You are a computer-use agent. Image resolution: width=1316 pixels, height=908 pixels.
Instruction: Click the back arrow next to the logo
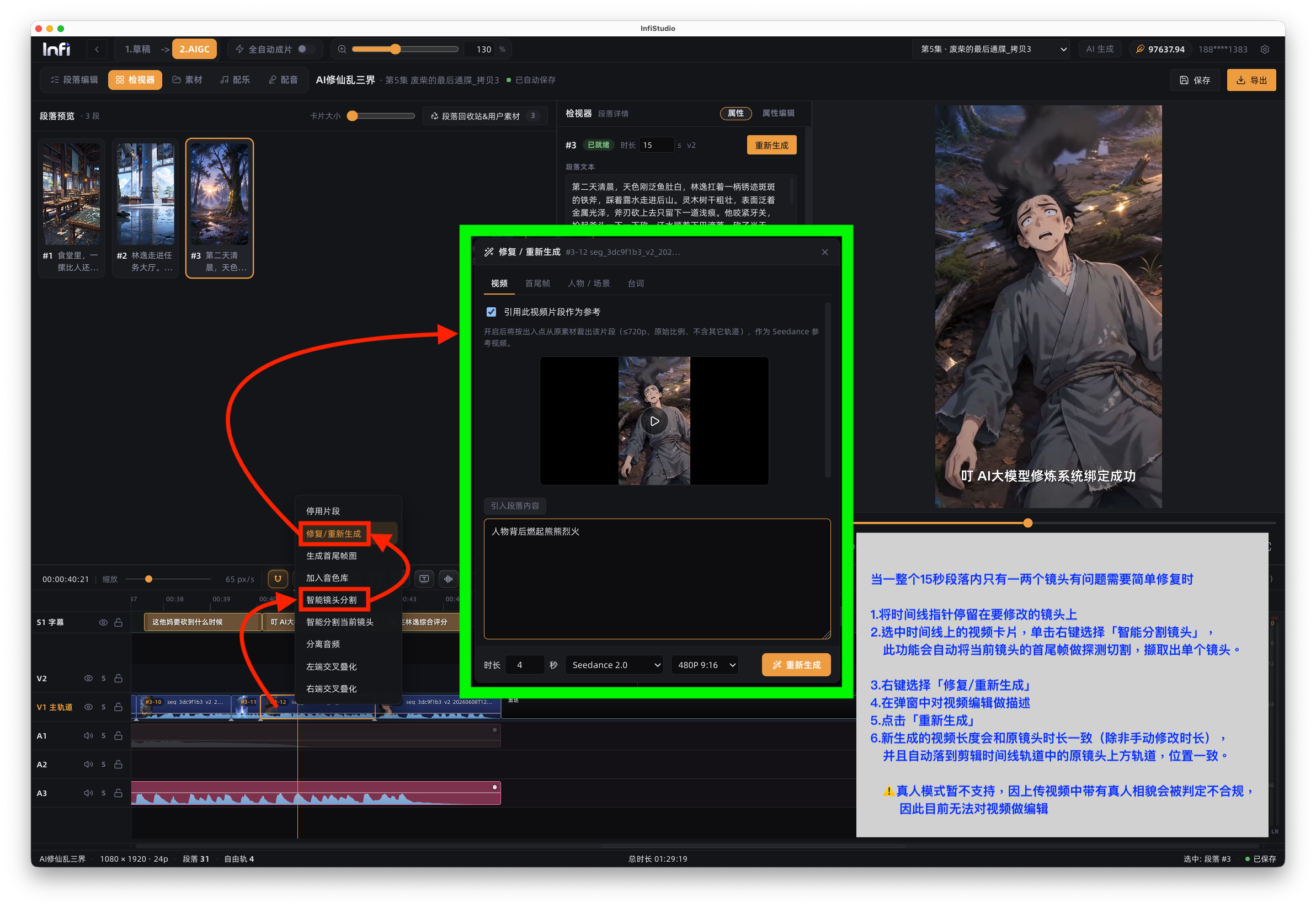point(97,50)
